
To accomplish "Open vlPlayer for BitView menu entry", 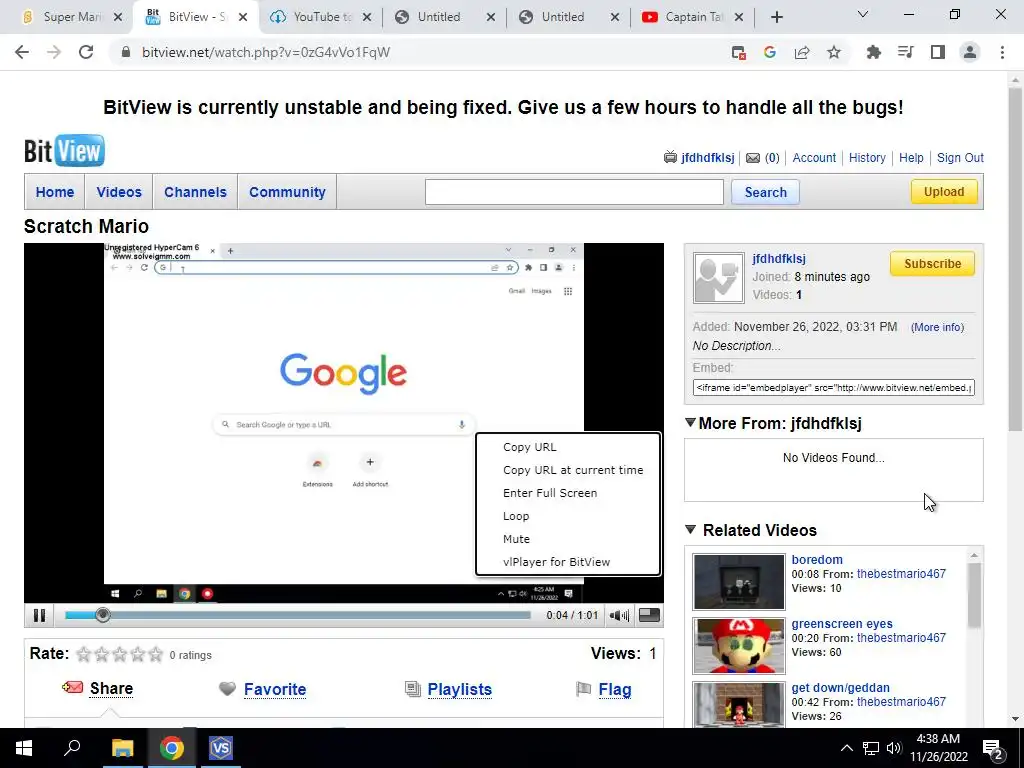I will (x=556, y=562).
